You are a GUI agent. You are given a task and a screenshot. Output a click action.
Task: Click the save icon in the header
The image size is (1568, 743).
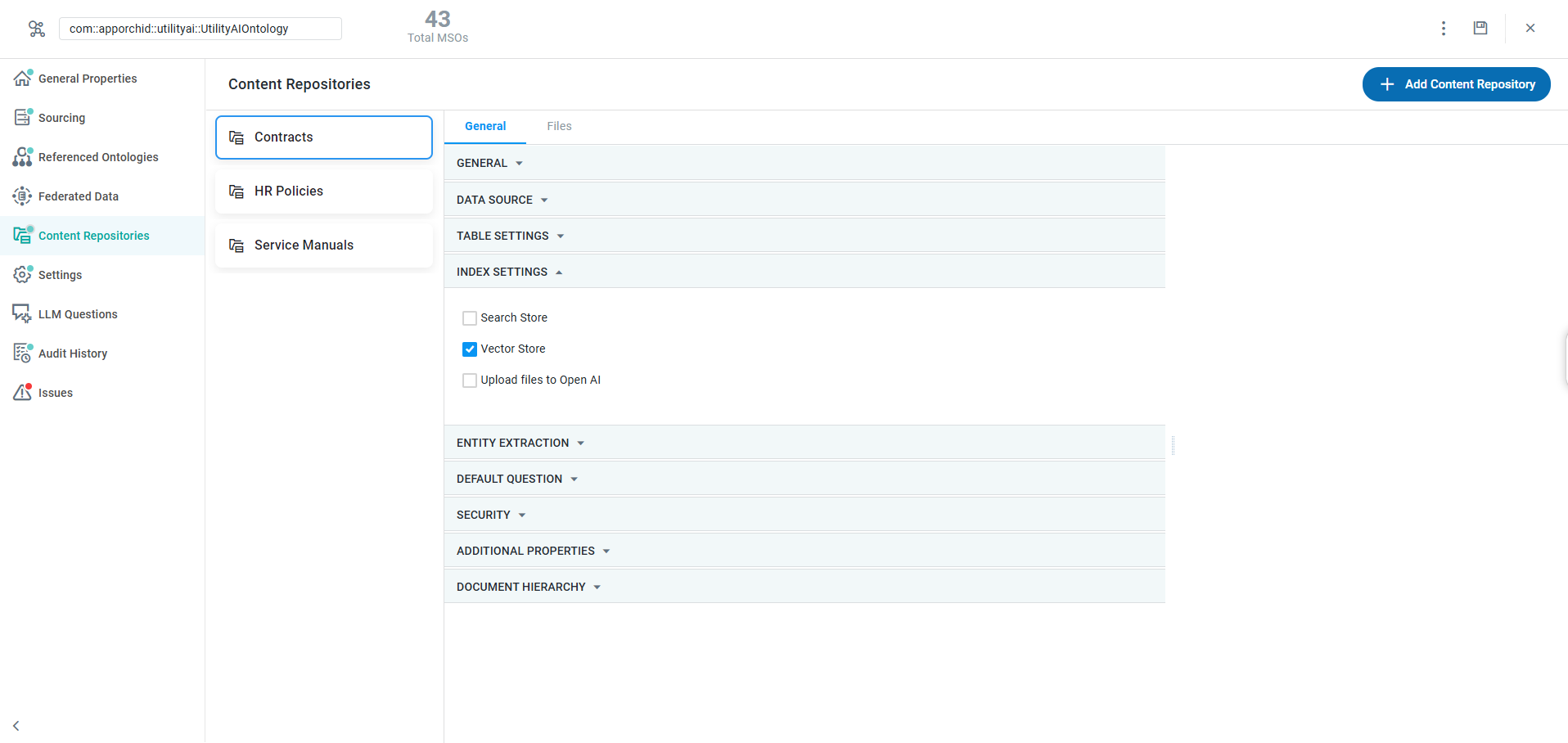coord(1480,28)
